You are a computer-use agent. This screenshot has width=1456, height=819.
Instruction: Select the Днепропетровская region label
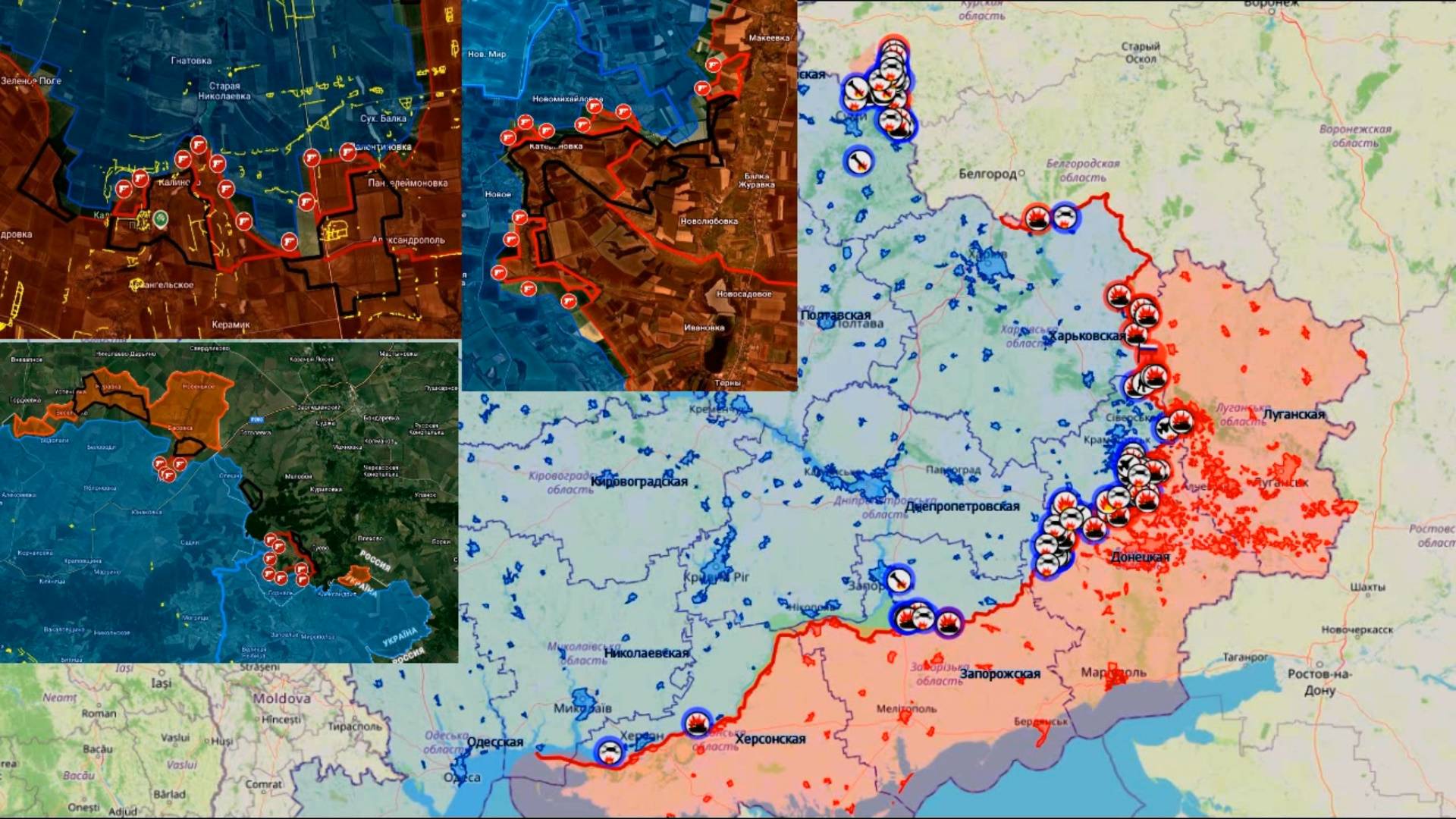(x=962, y=506)
